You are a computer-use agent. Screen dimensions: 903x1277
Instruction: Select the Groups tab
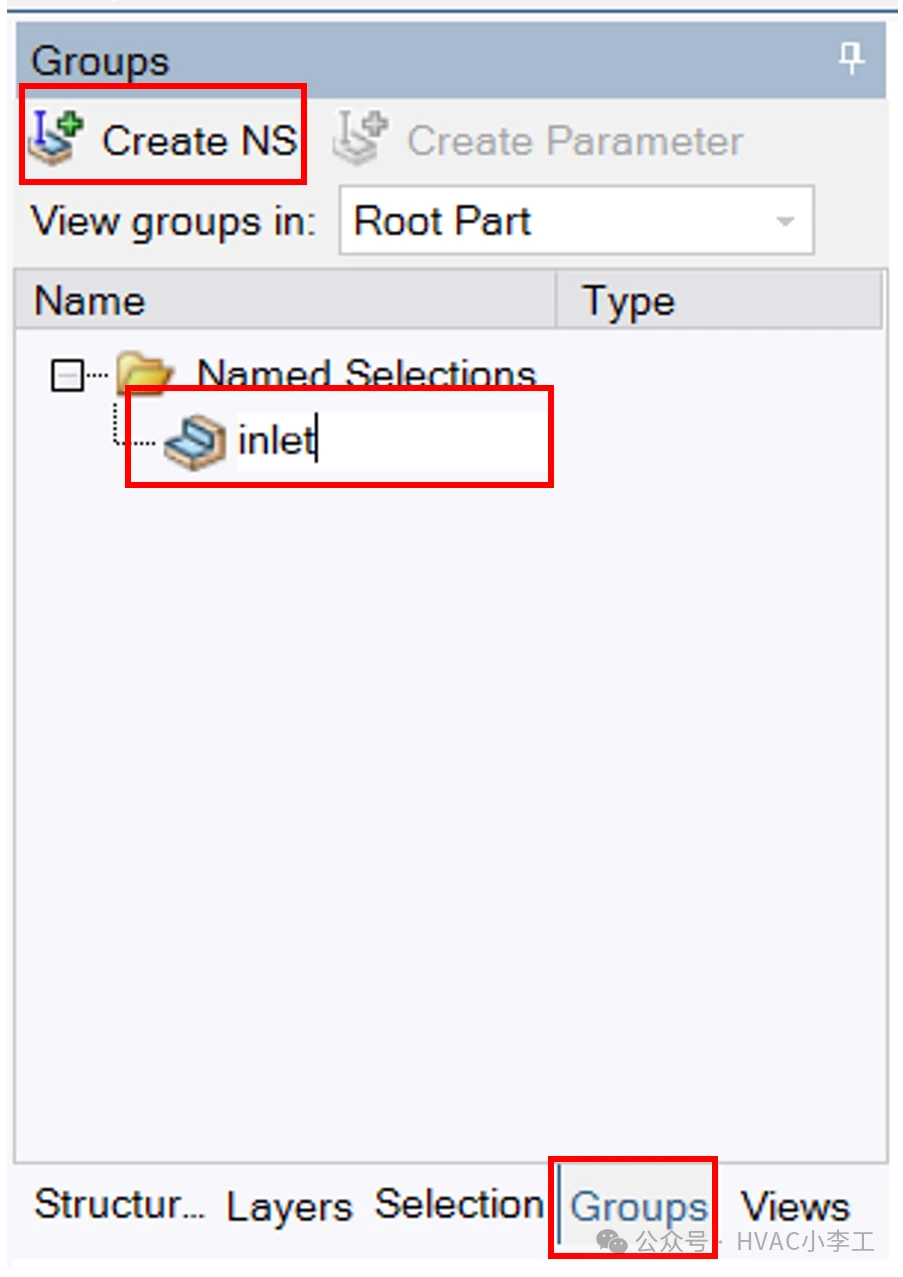click(x=638, y=1206)
